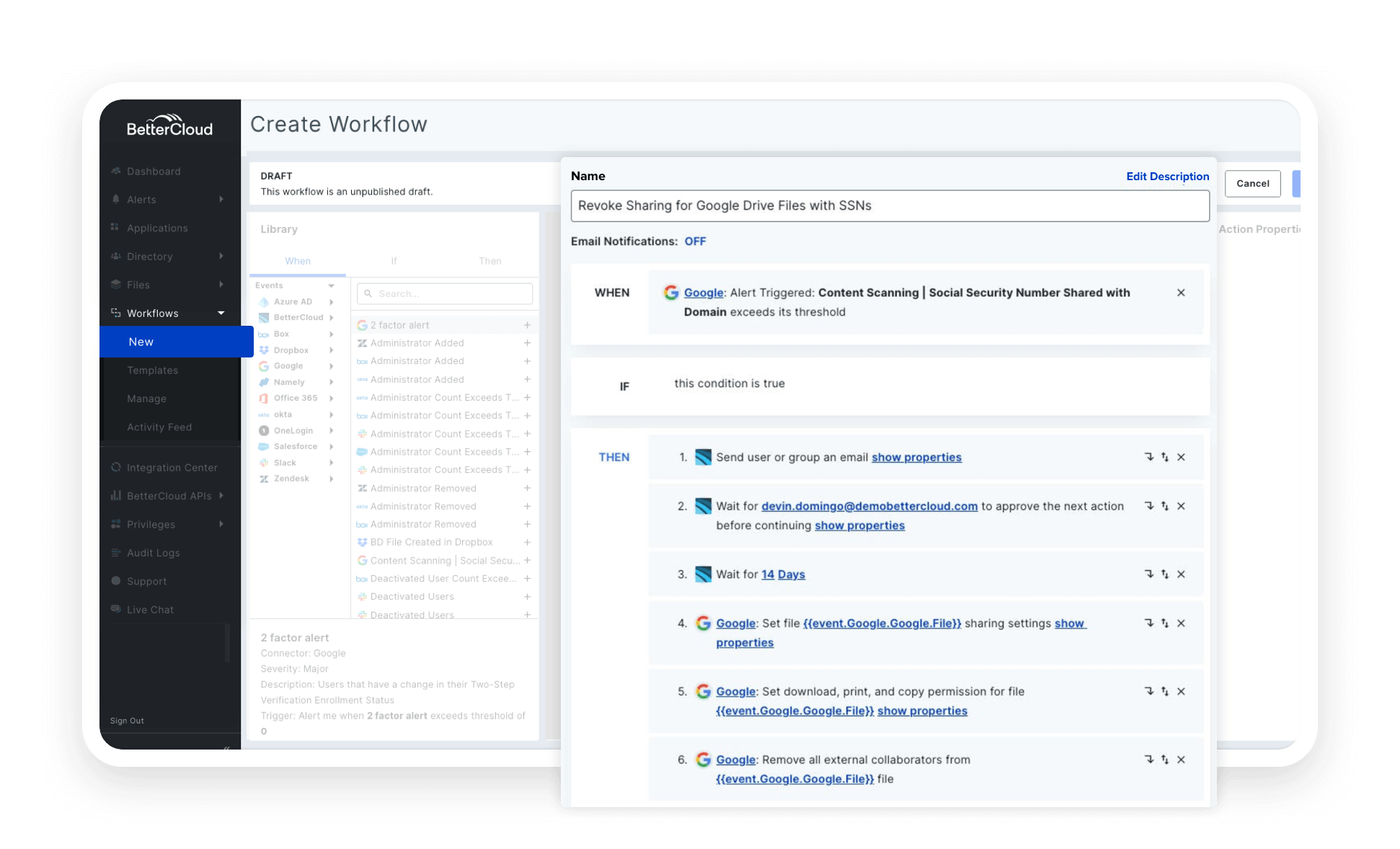Click the step 1 insert-below arrow icon
The image size is (1400, 849).
1149,457
